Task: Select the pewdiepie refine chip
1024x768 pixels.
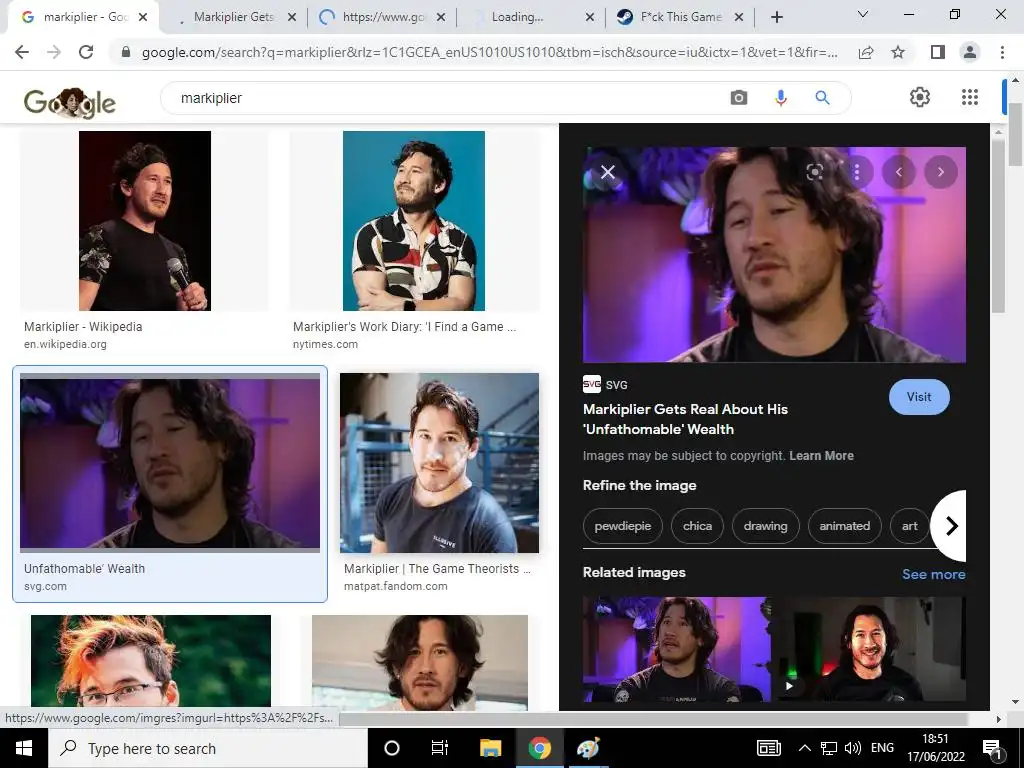Action: point(622,526)
